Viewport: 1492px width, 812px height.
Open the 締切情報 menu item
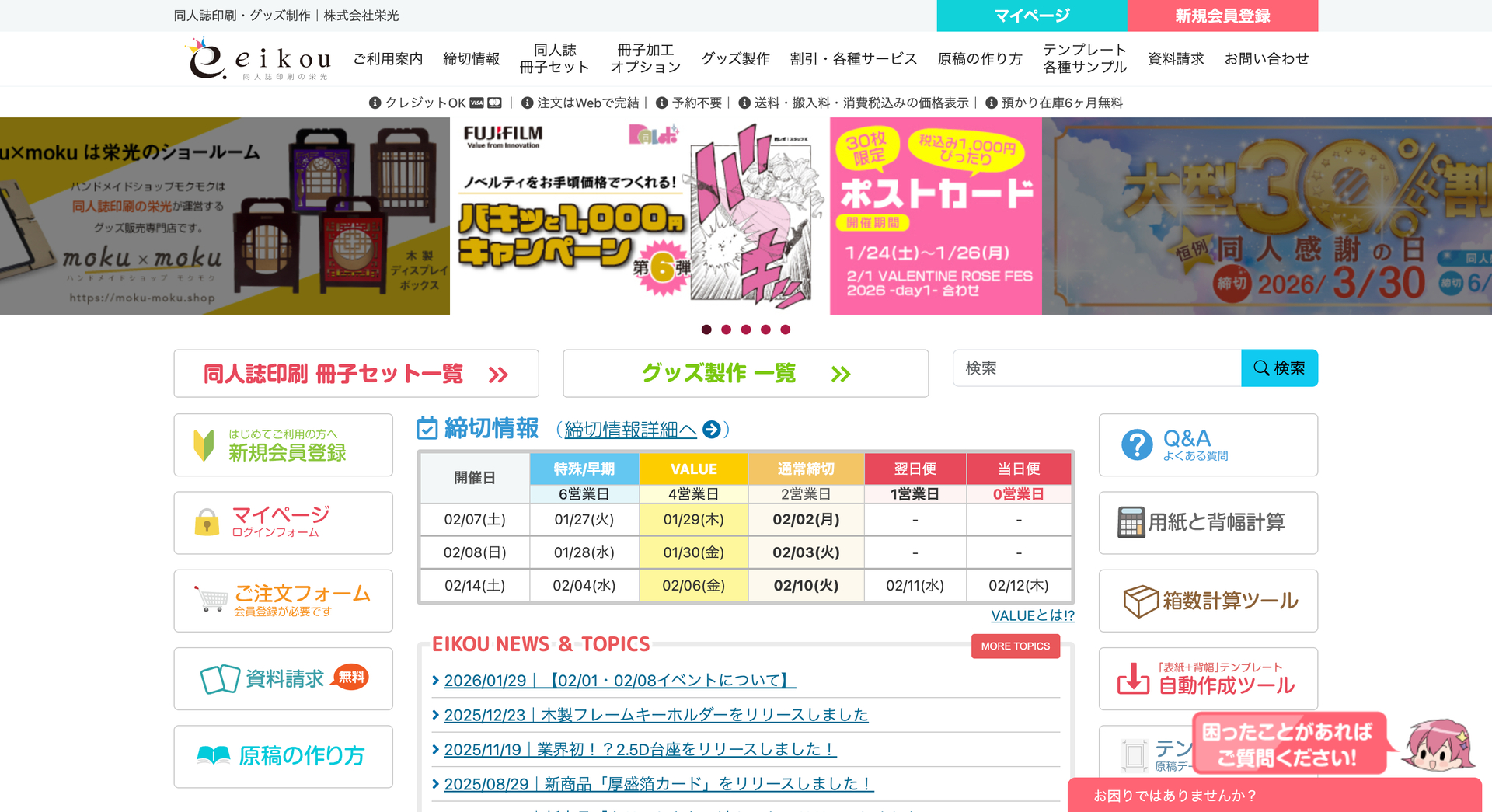[x=471, y=59]
